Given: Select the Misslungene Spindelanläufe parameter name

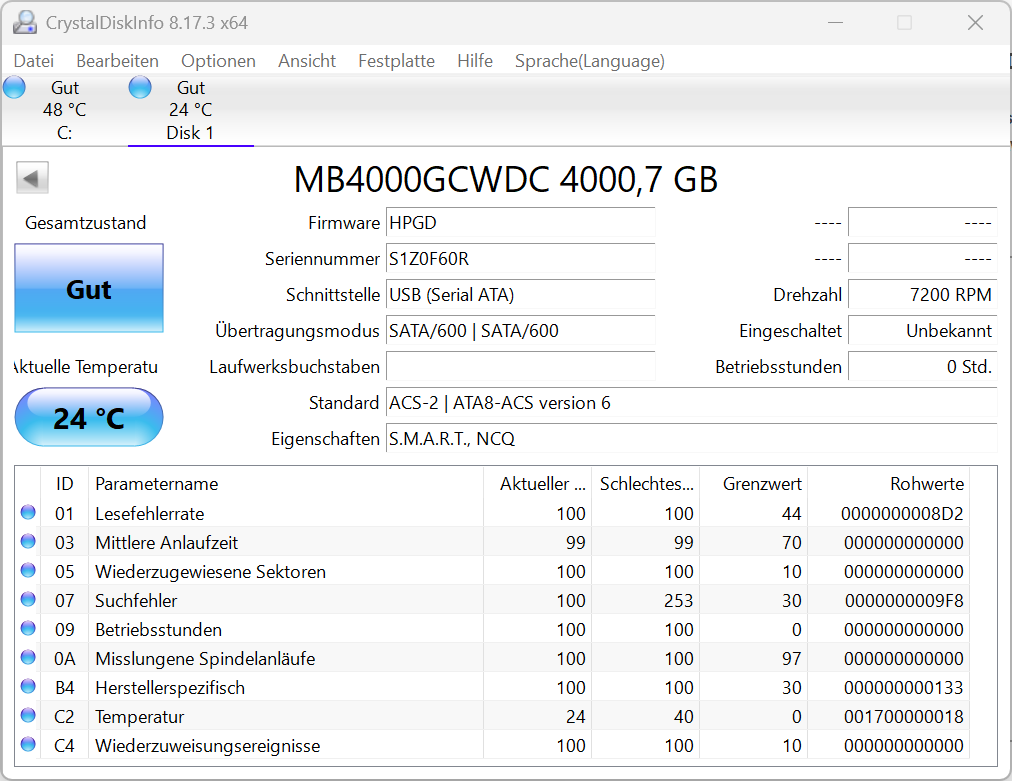Looking at the screenshot, I should tap(205, 659).
